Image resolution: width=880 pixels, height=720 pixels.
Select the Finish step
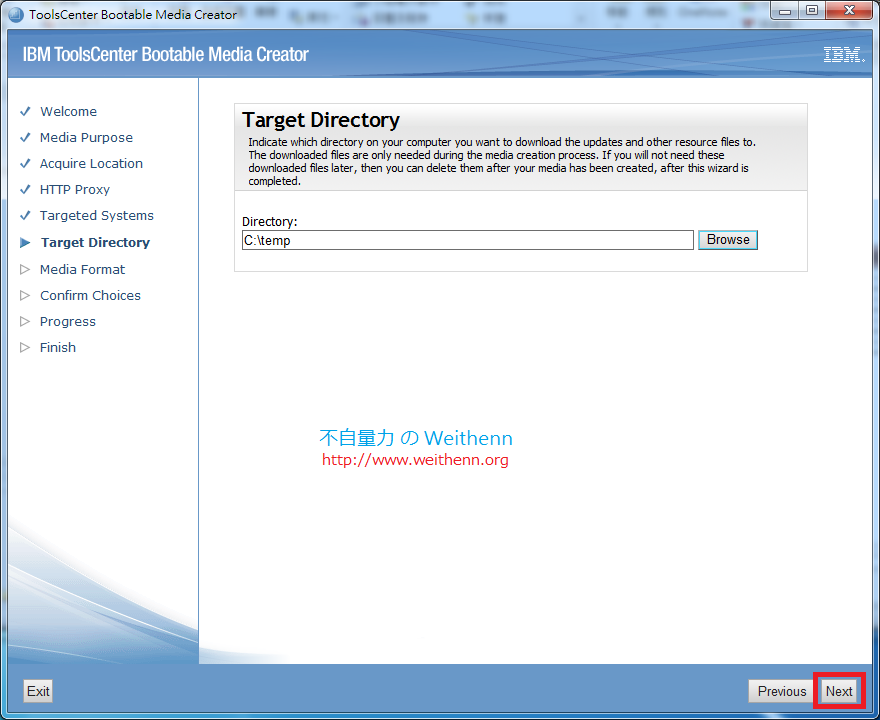tap(57, 347)
